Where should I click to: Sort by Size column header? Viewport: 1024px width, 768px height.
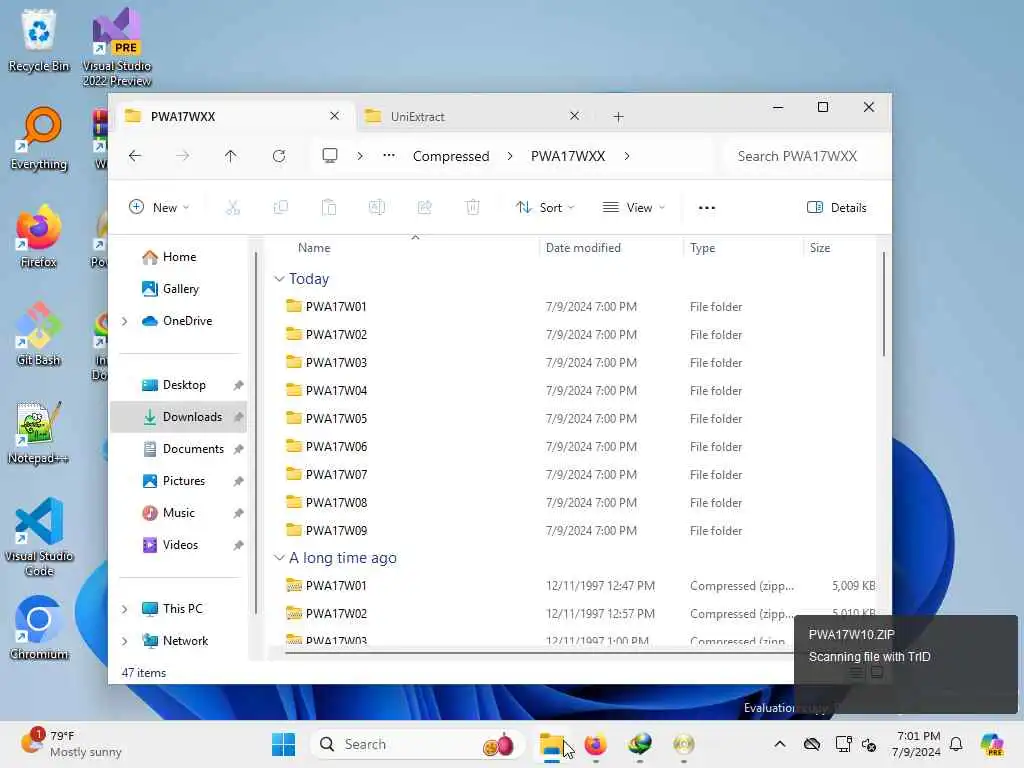coord(839,248)
